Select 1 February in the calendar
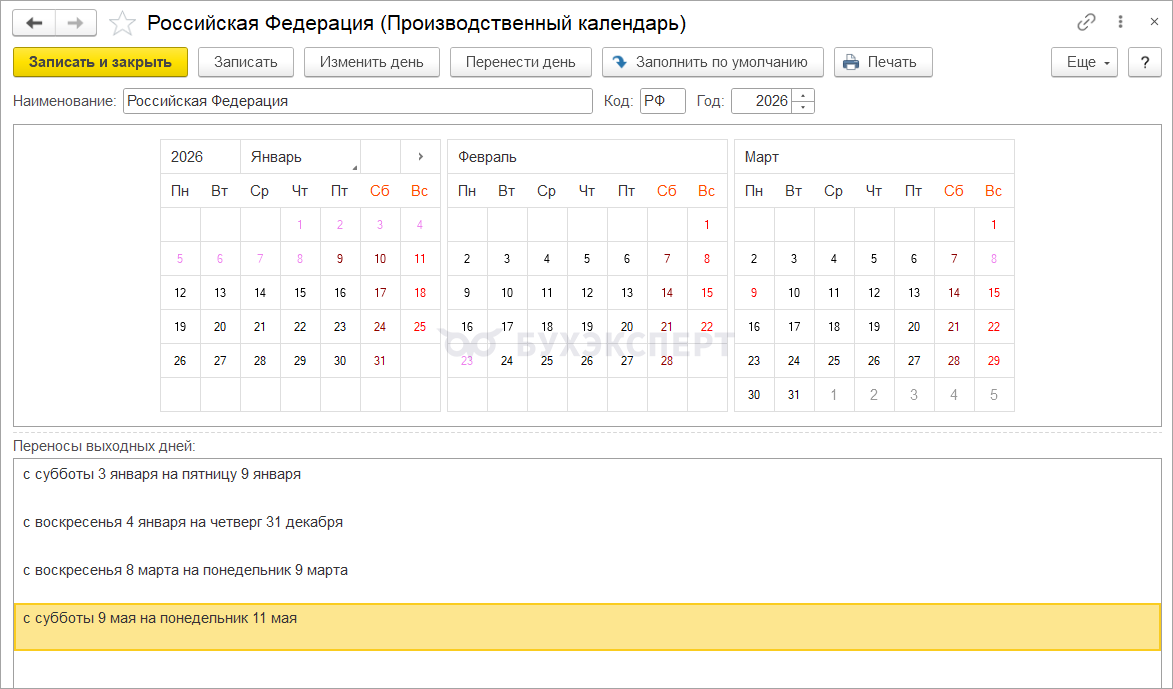This screenshot has width=1173, height=689. point(707,224)
